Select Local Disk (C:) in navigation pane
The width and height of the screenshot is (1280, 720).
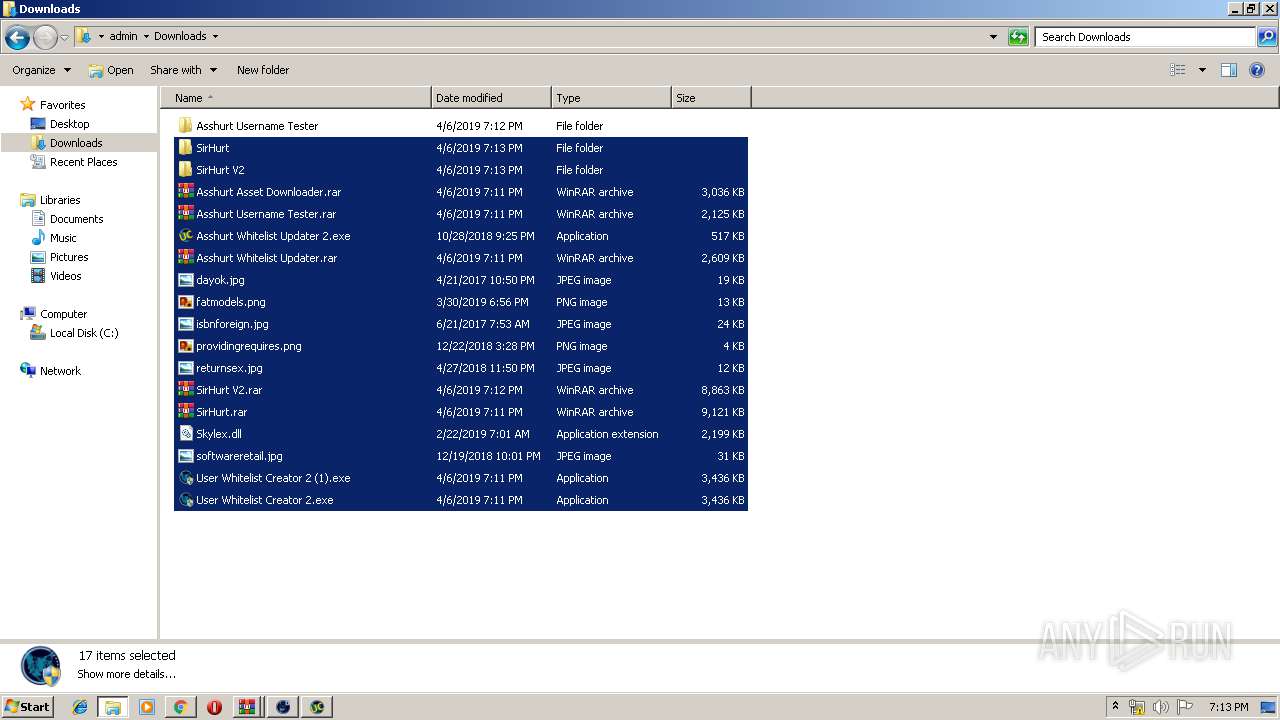point(84,333)
